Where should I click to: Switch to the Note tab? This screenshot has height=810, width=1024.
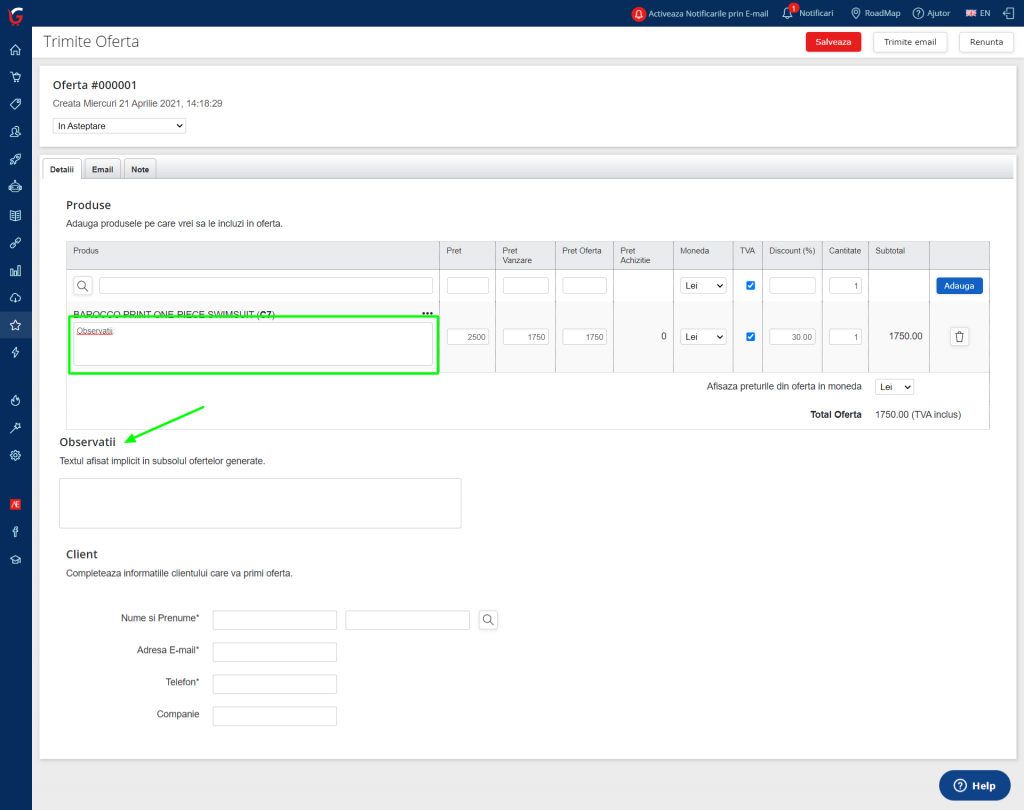pyautogui.click(x=140, y=169)
